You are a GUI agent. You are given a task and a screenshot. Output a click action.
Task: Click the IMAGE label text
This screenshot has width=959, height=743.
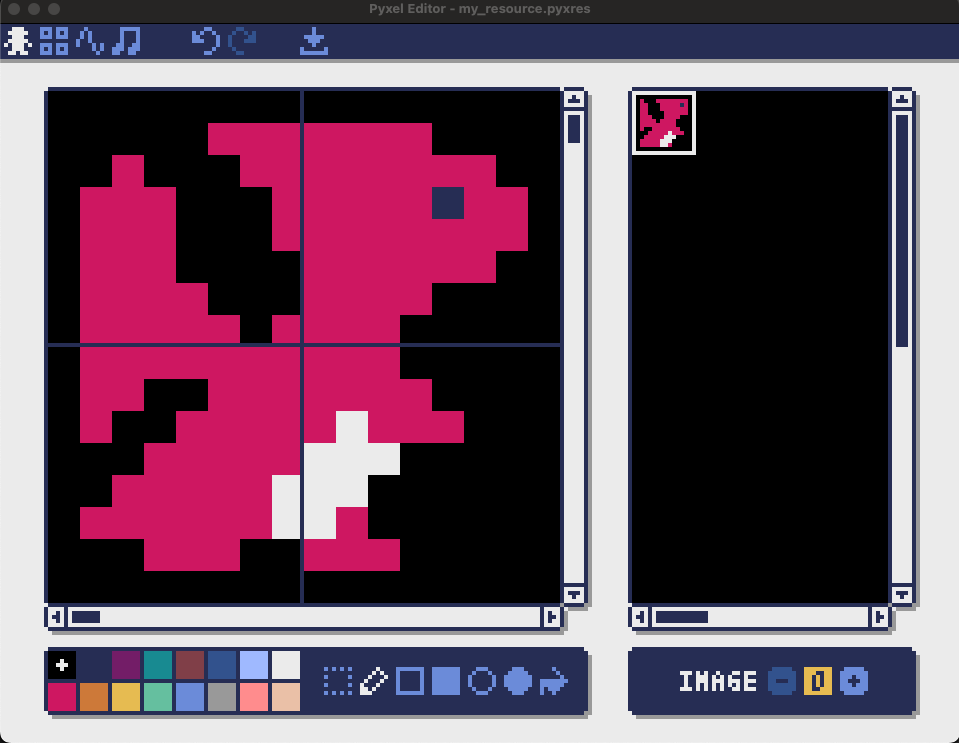[718, 681]
